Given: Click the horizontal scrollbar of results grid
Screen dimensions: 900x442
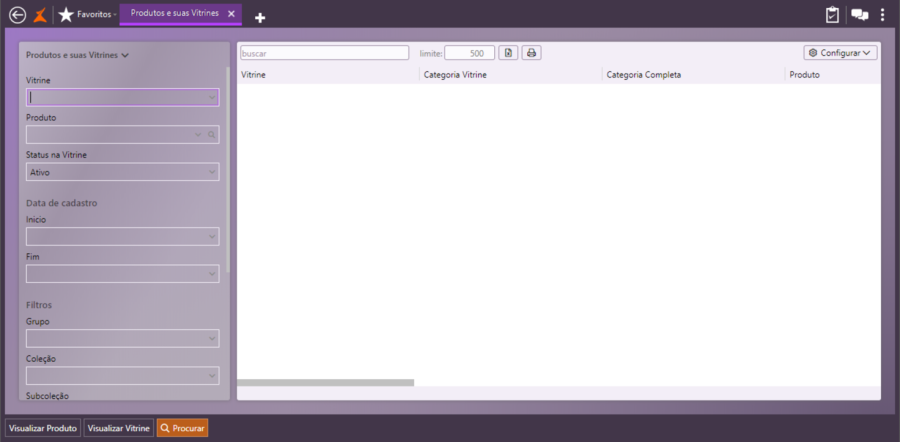Looking at the screenshot, I should tap(325, 382).
